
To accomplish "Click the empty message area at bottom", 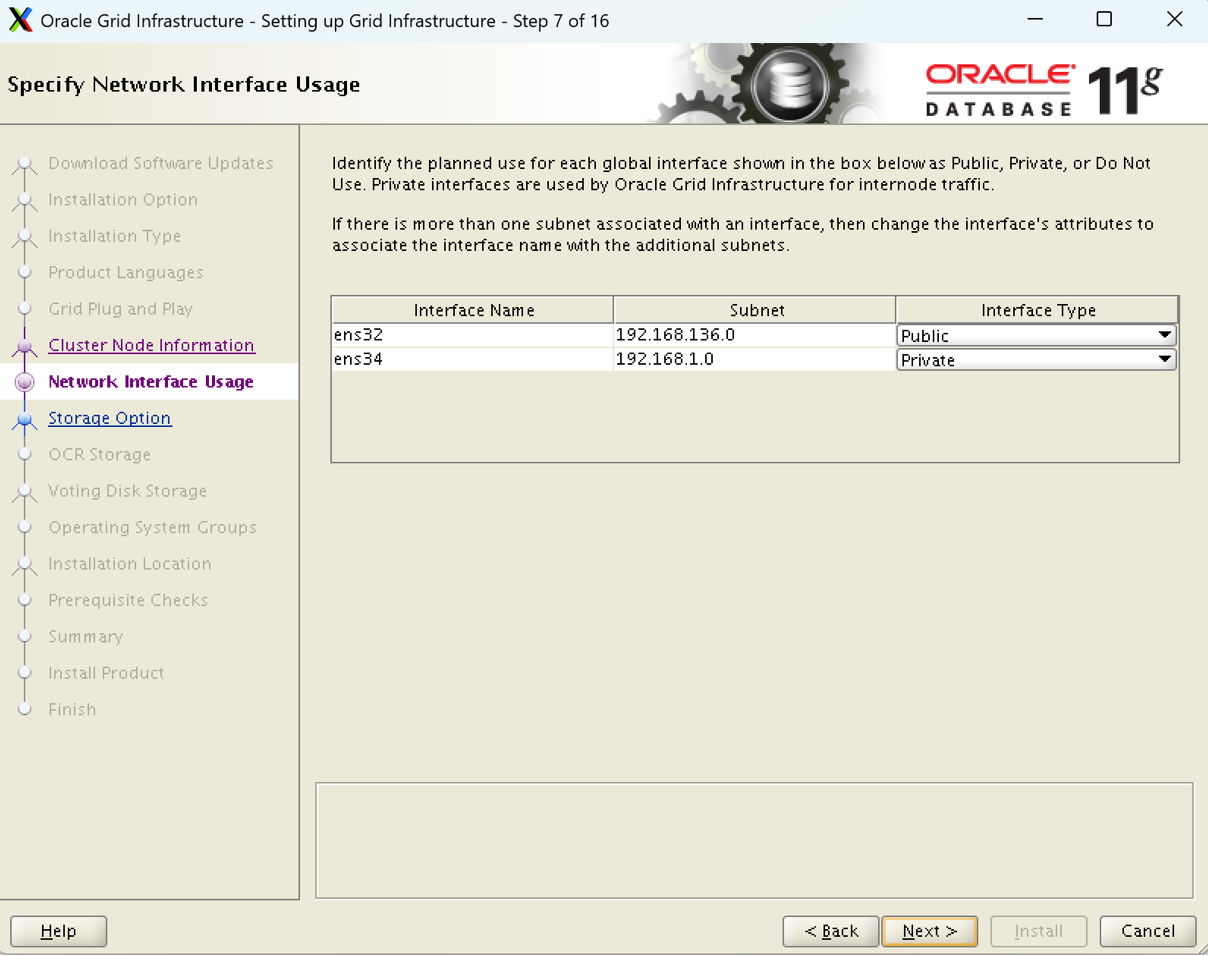I will [x=754, y=840].
